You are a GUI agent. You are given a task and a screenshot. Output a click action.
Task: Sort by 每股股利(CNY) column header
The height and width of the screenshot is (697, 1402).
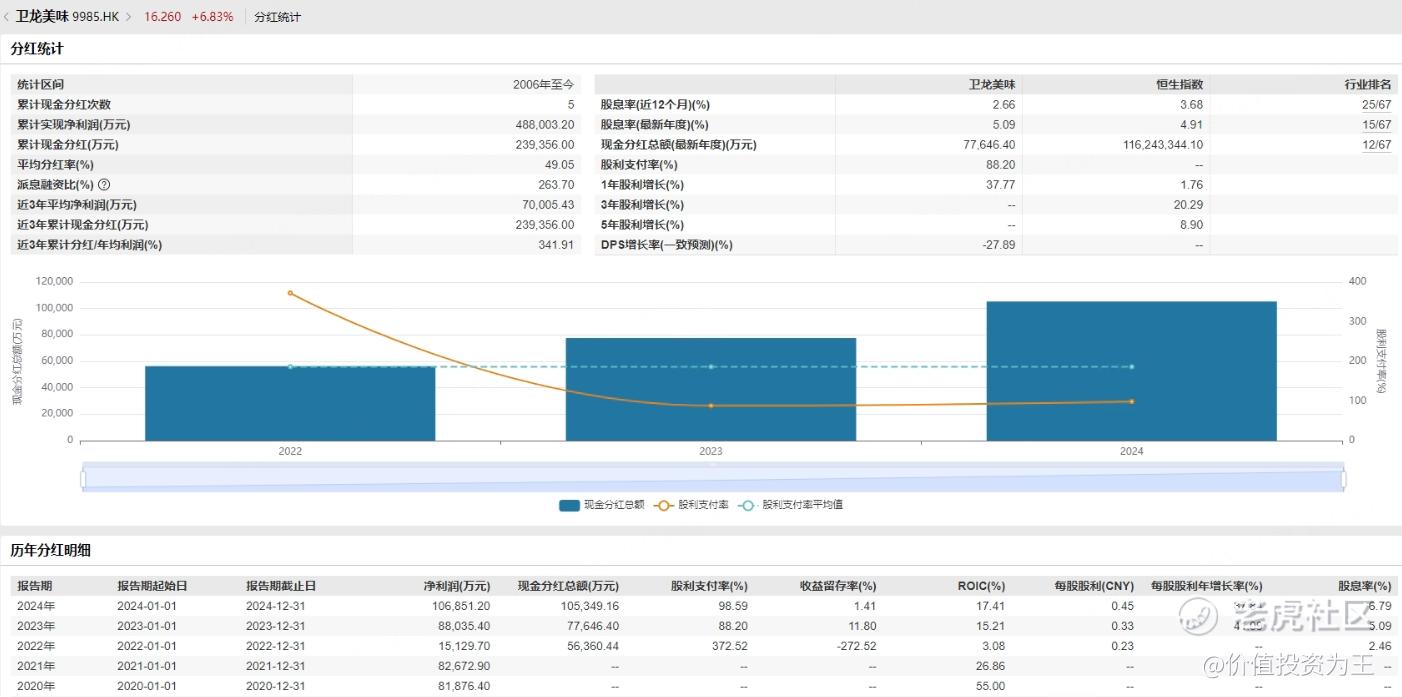(1094, 586)
